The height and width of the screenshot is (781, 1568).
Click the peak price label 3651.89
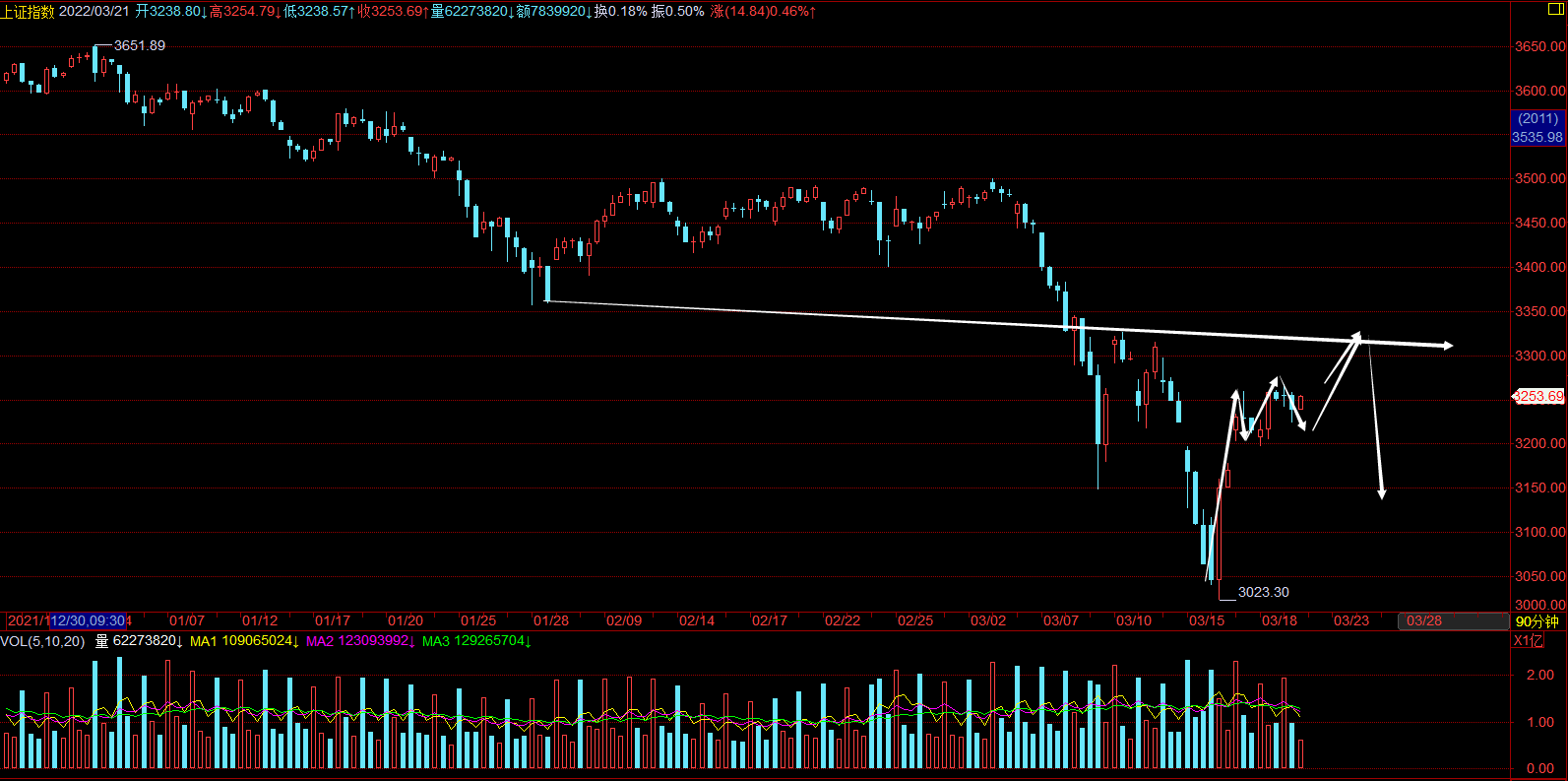140,45
